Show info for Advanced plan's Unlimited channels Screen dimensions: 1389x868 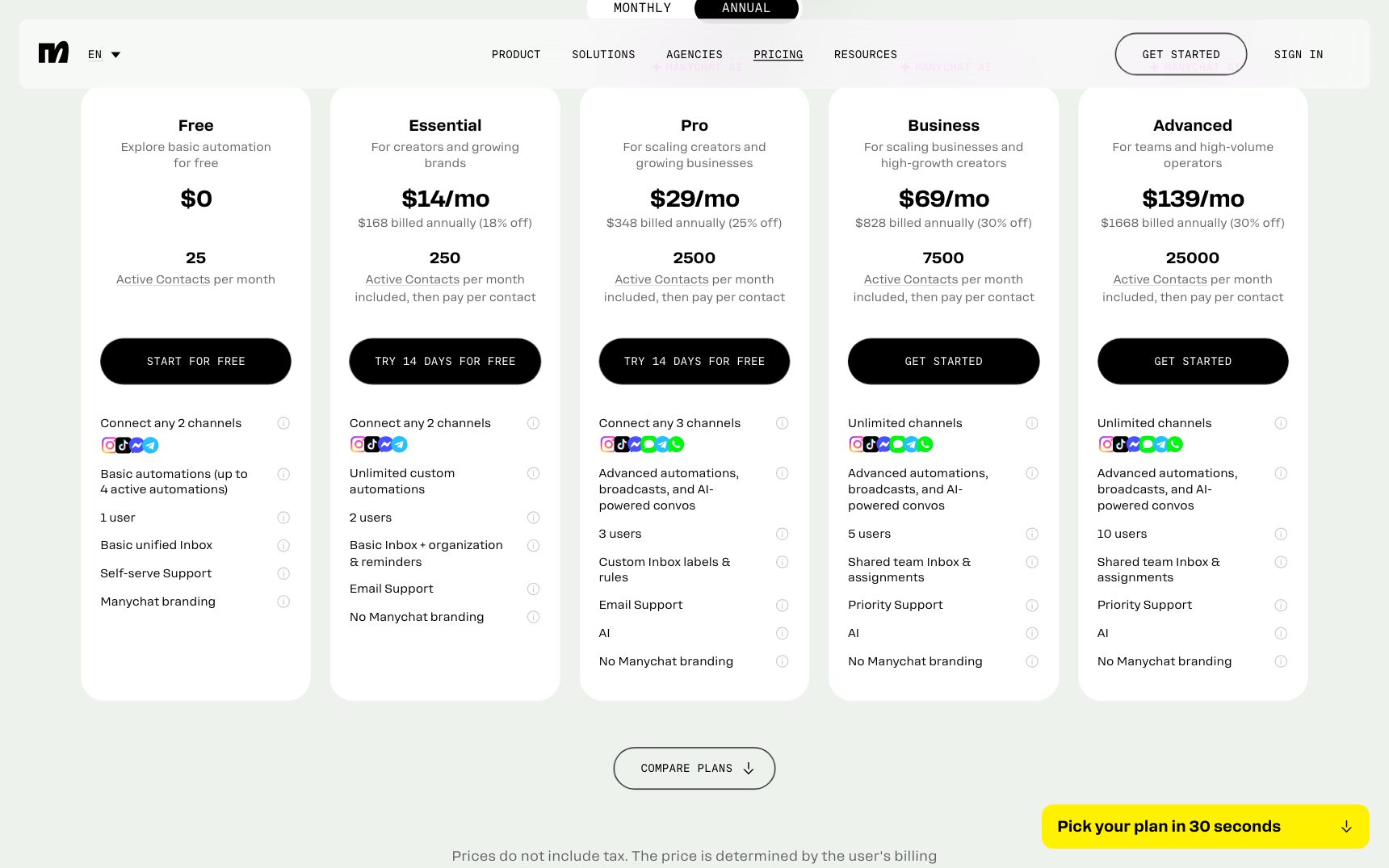click(x=1281, y=423)
